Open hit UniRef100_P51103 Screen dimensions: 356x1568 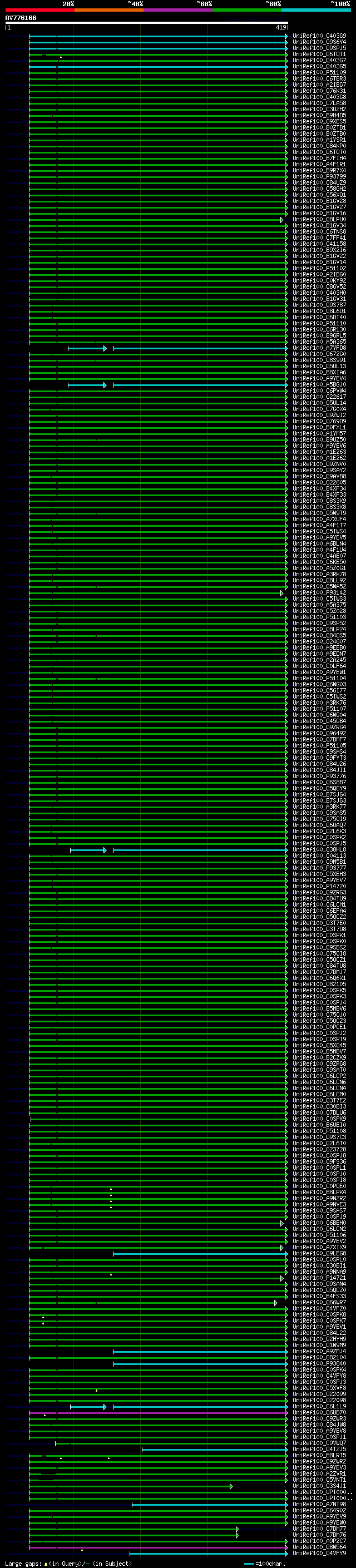coord(319,617)
